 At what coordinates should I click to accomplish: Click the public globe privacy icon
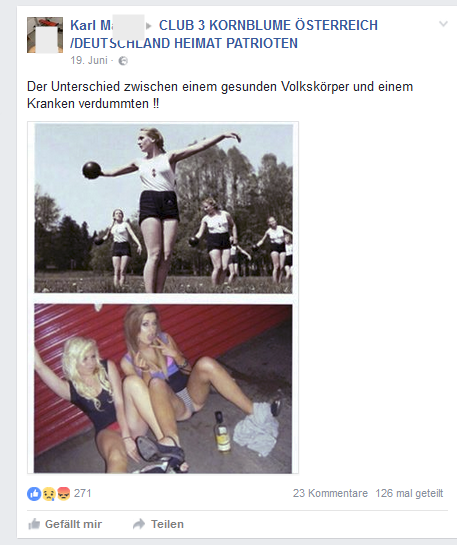click(123, 61)
